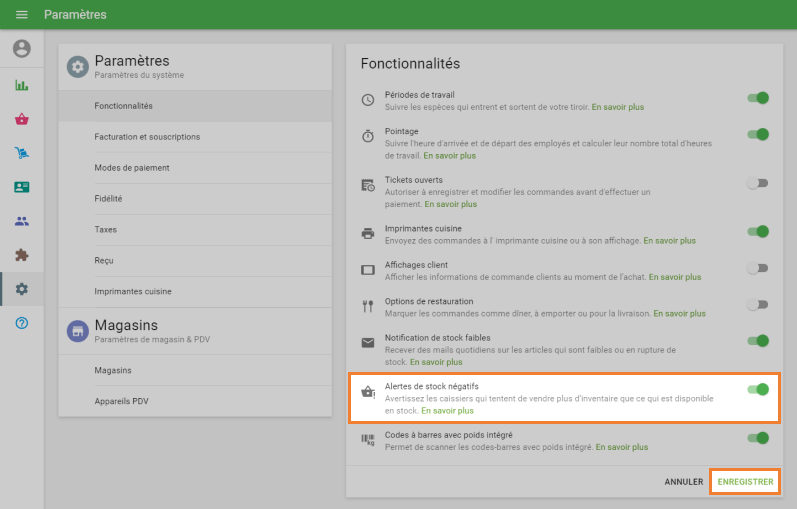Viewport: 797px width, 509px height.
Task: Click the user account sidebar icon
Action: coord(21,49)
